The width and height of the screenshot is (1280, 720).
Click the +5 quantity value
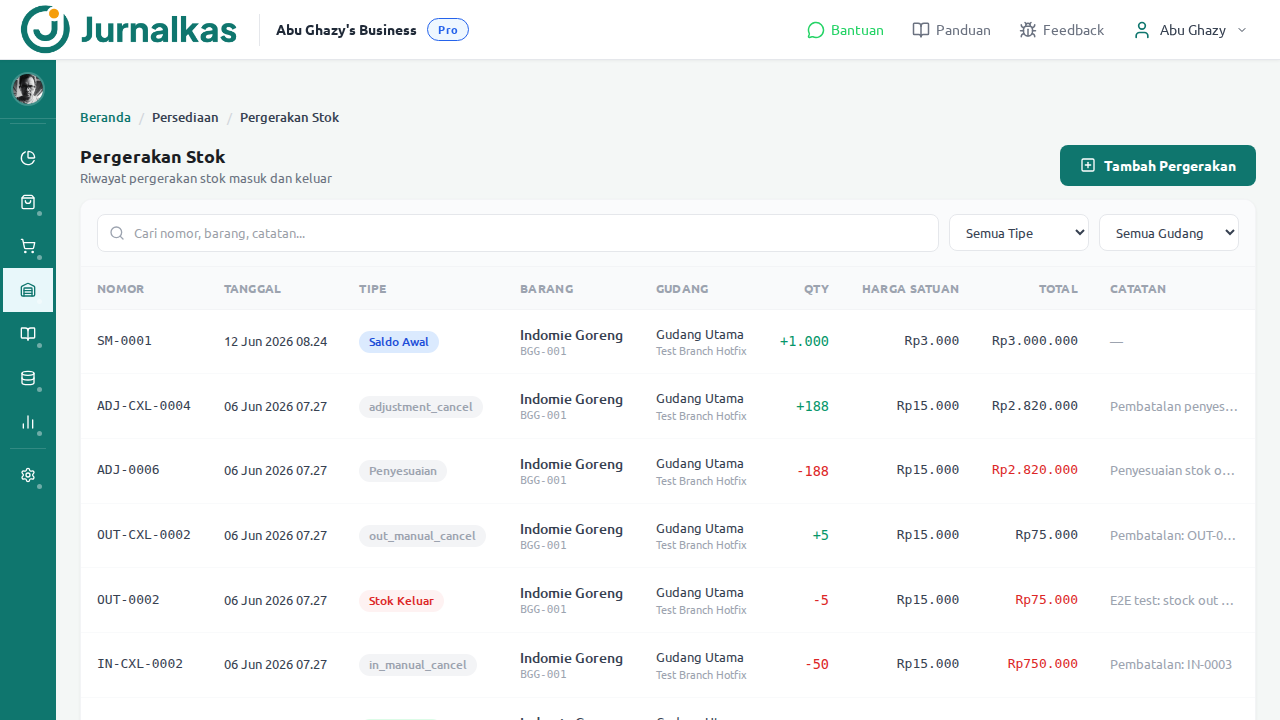click(820, 535)
